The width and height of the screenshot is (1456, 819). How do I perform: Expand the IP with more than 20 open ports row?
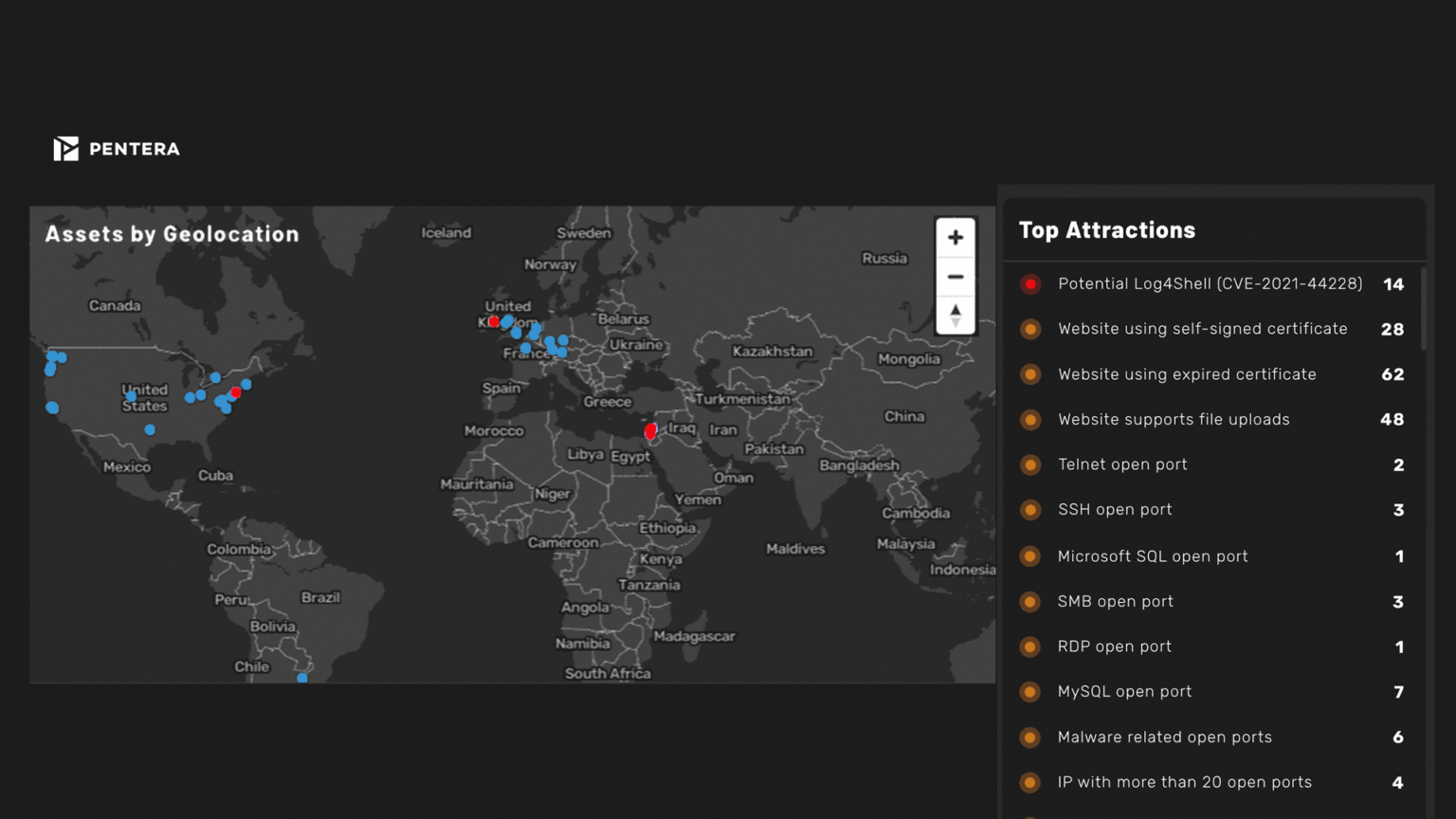(1185, 782)
